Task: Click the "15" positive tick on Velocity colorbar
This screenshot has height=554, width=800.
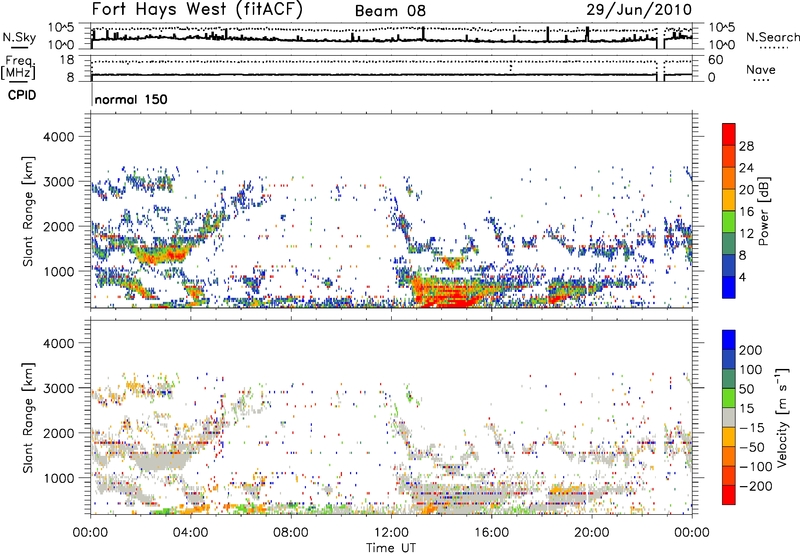Action: click(746, 409)
